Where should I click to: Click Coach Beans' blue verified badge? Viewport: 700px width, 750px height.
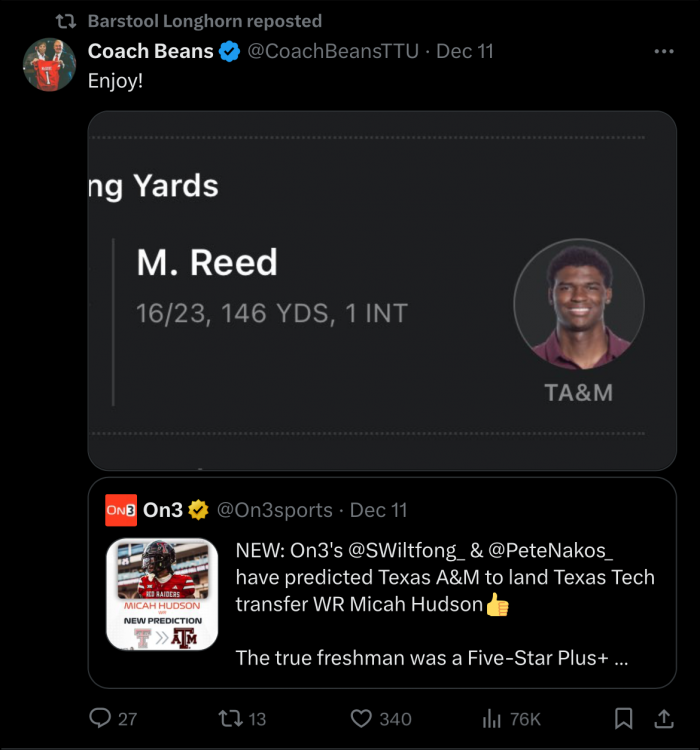click(229, 51)
